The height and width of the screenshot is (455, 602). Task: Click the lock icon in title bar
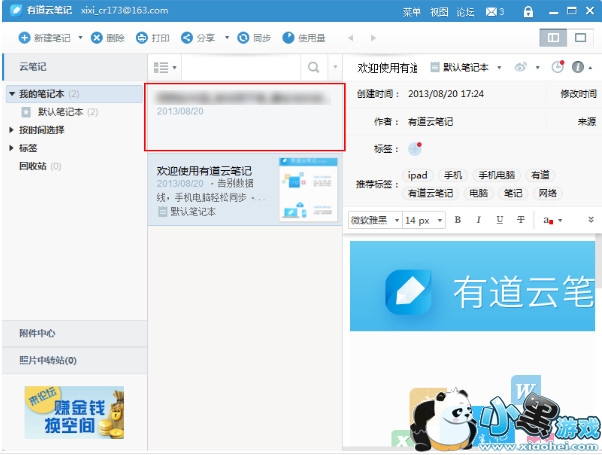point(528,12)
